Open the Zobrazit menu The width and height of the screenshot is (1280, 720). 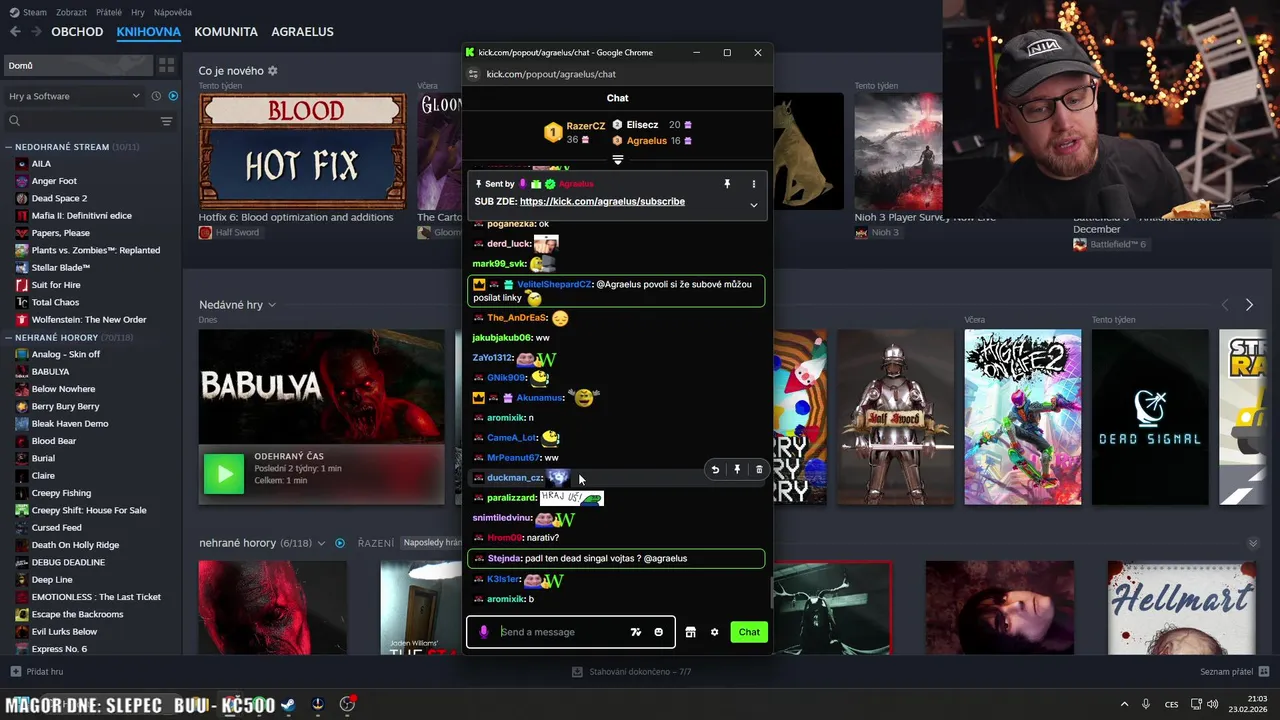[71, 12]
